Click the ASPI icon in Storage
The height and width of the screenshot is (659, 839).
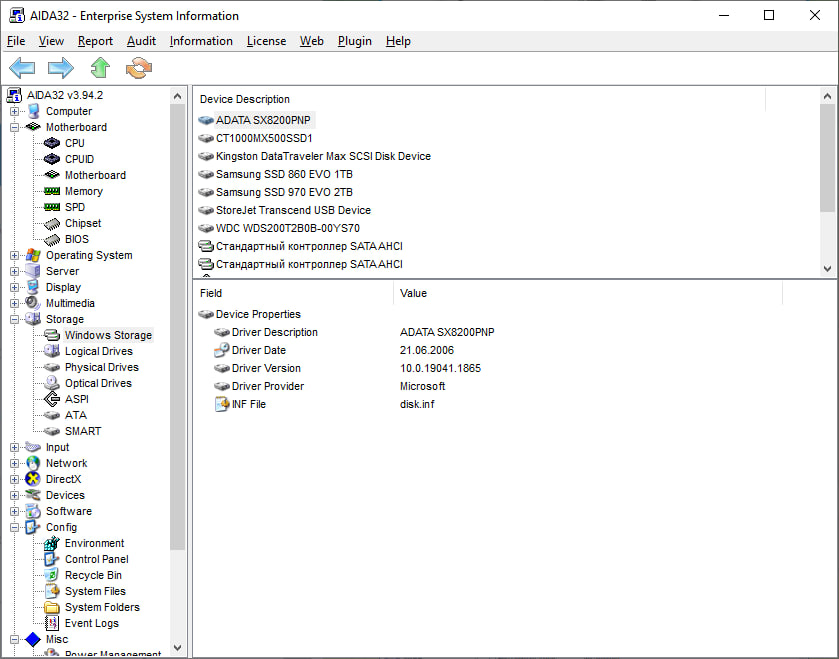(x=52, y=399)
